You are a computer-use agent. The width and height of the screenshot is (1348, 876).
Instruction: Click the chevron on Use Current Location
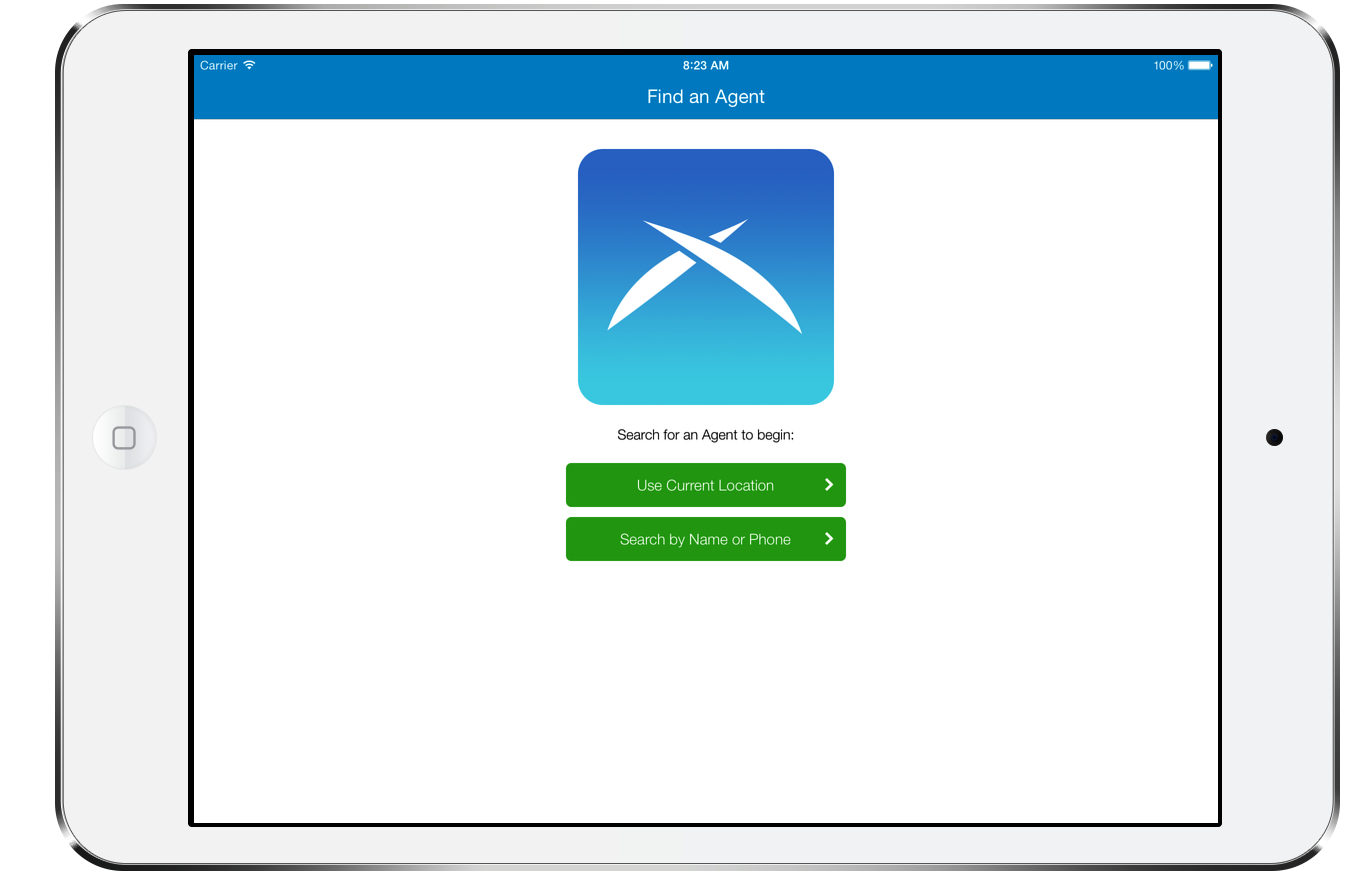coord(829,485)
